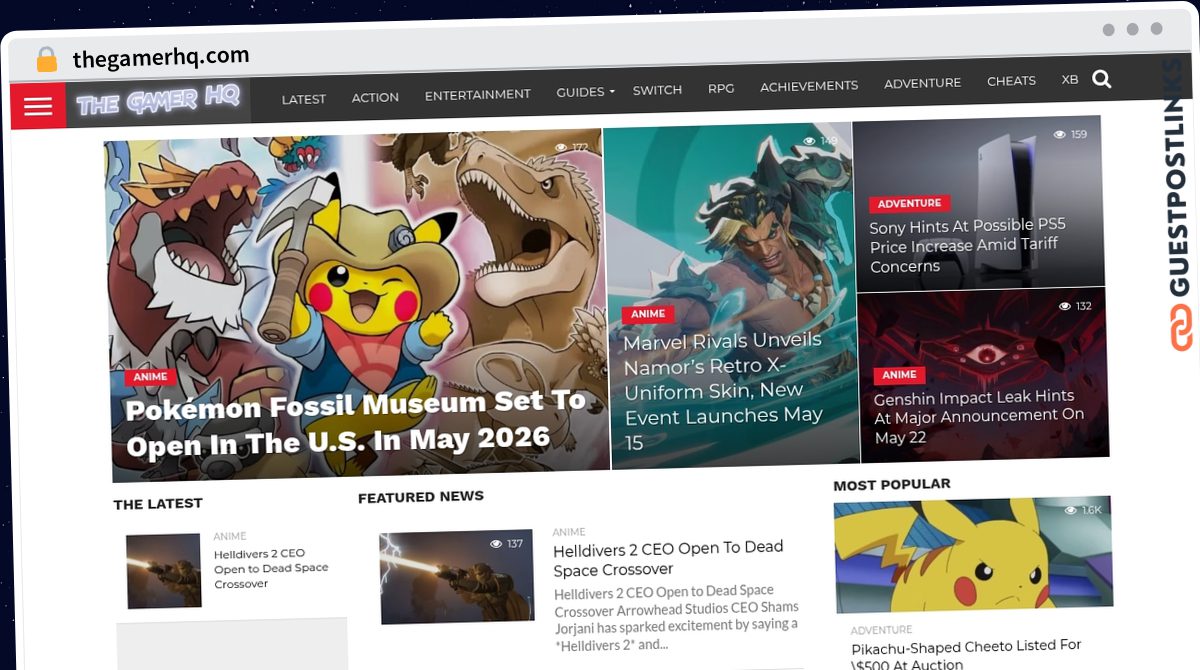Select Entertainment in the navigation bar
Viewport: 1200px width, 670px height.
pos(478,95)
